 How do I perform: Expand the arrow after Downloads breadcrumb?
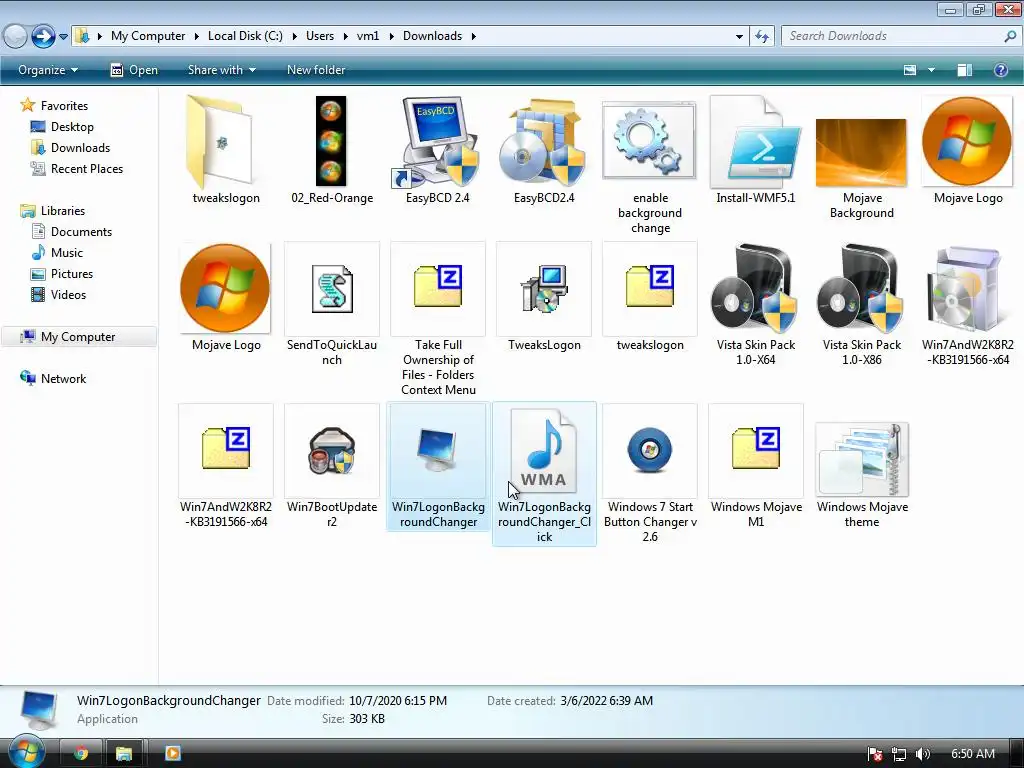pyautogui.click(x=473, y=36)
